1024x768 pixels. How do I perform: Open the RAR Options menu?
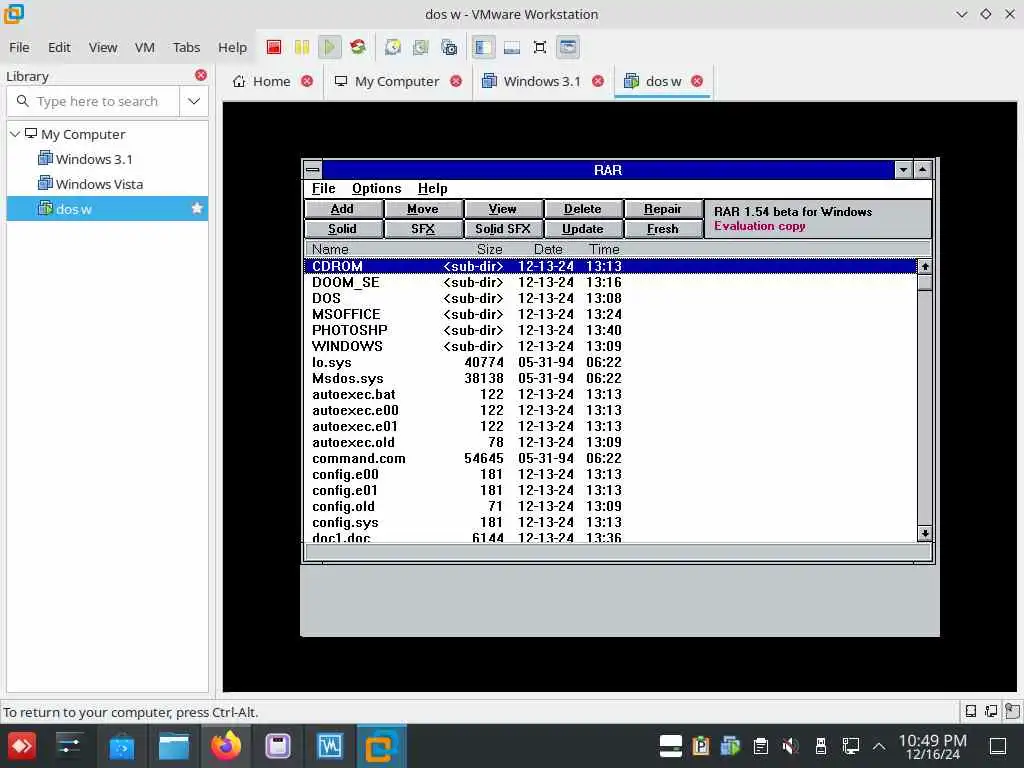click(376, 188)
